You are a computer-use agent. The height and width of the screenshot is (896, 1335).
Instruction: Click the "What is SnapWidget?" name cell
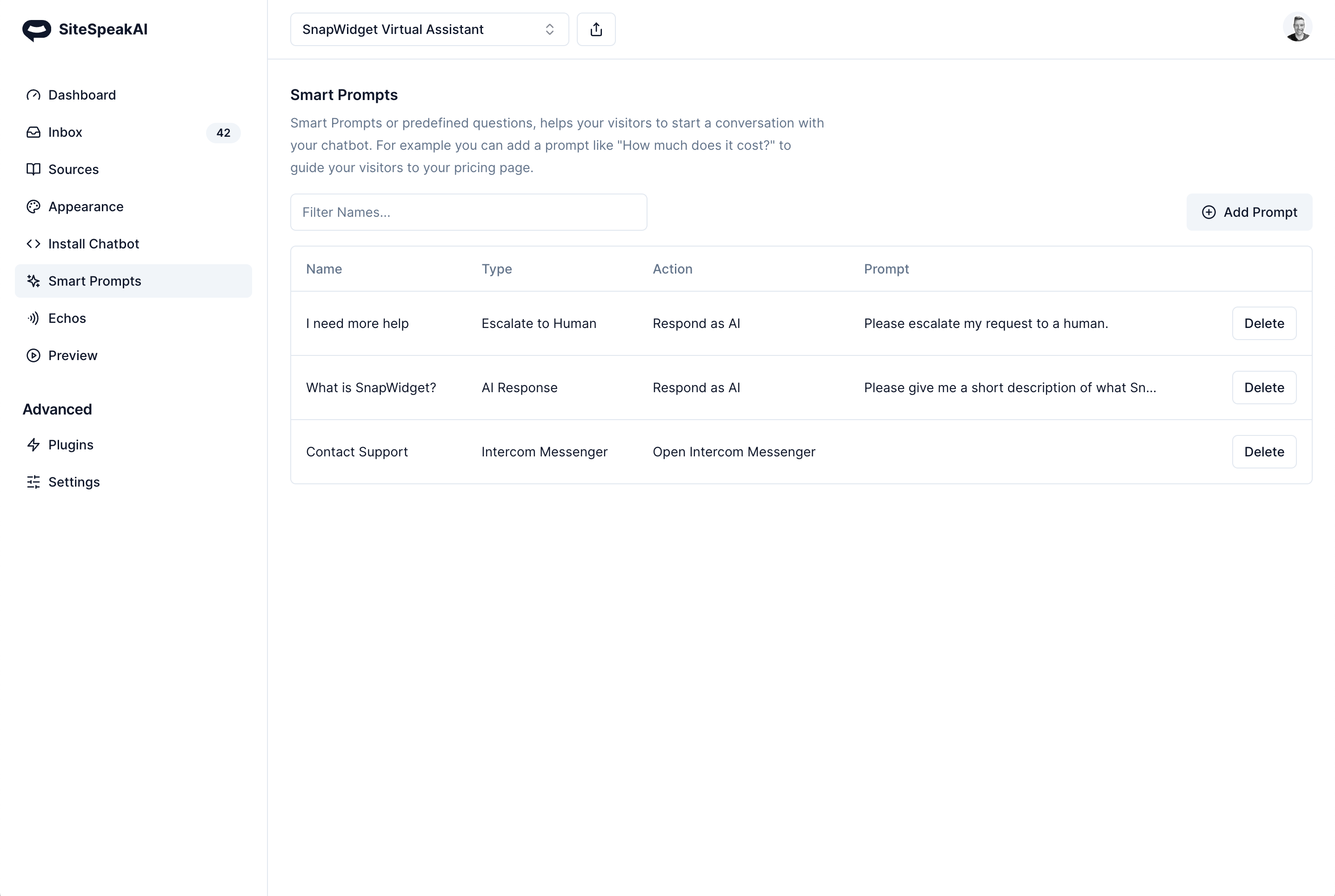[371, 388]
